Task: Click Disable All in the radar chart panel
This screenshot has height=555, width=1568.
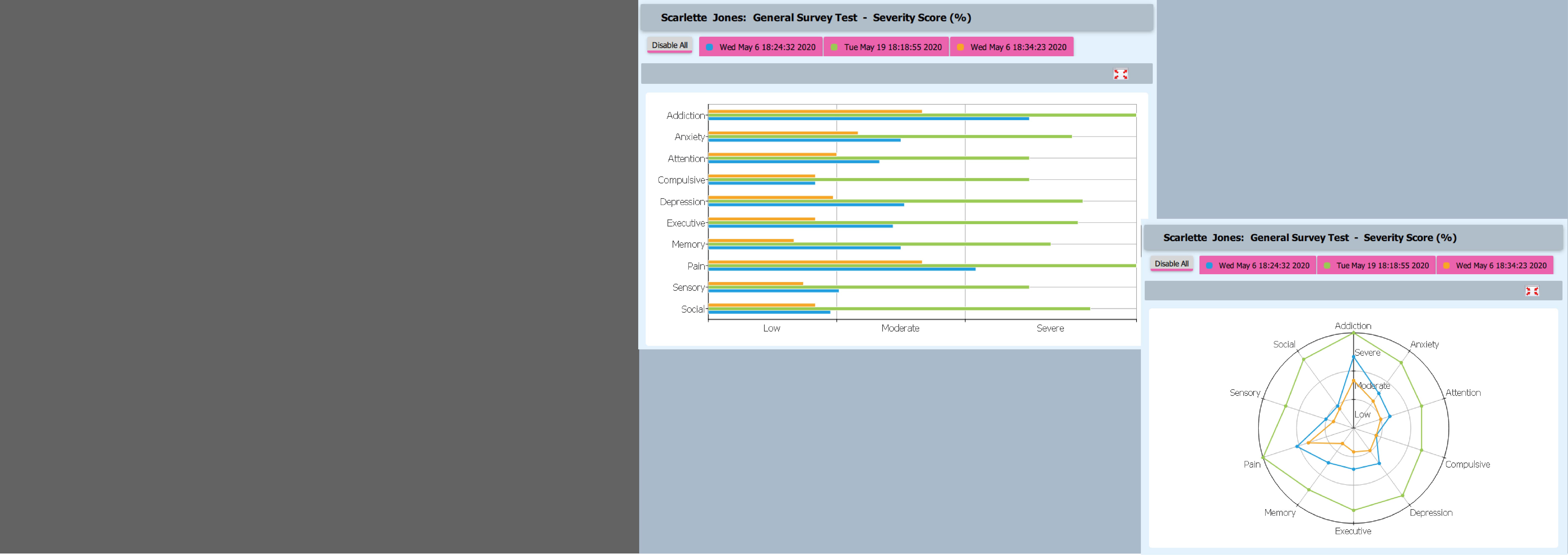Action: point(1172,264)
